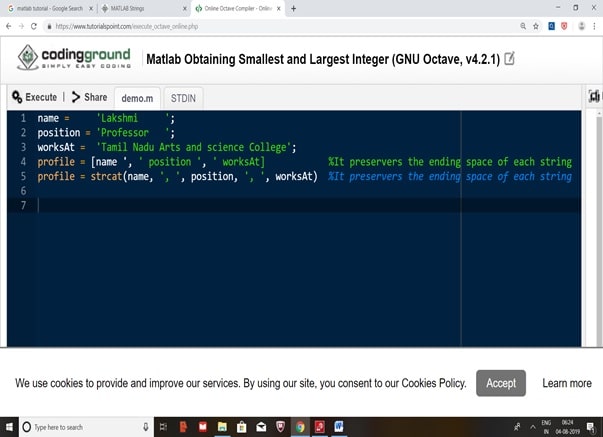The image size is (603, 437).
Task: Close the Online Octave Compiler tab
Action: (279, 8)
